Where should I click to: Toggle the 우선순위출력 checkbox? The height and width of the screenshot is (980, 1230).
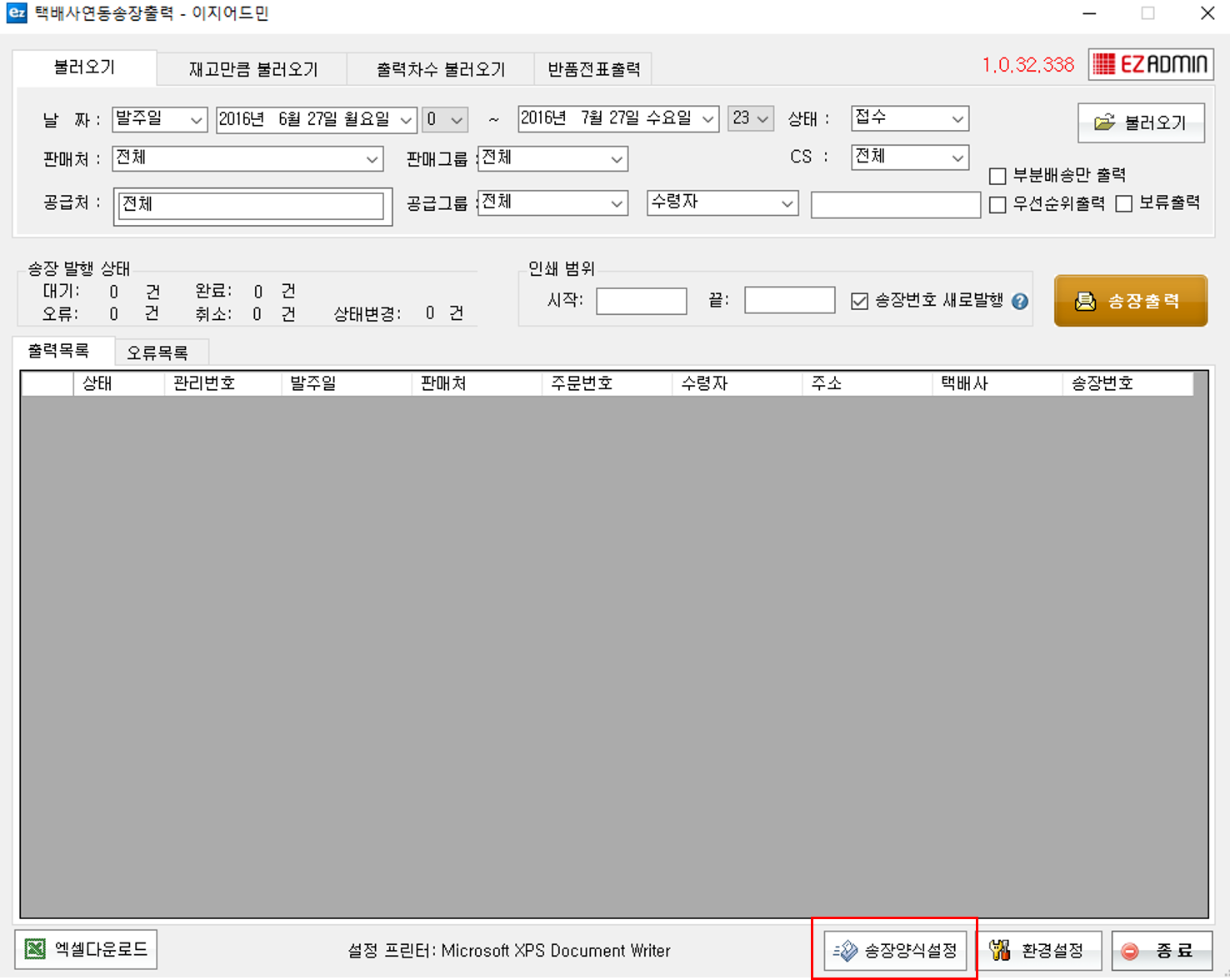point(997,204)
